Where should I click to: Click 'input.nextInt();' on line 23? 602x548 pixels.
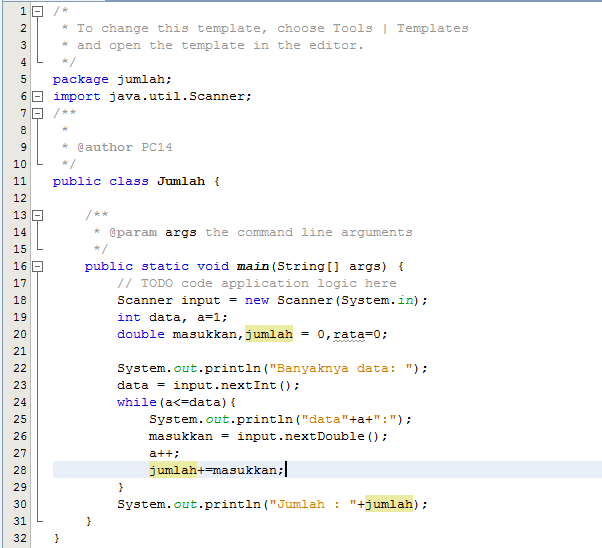[236, 385]
